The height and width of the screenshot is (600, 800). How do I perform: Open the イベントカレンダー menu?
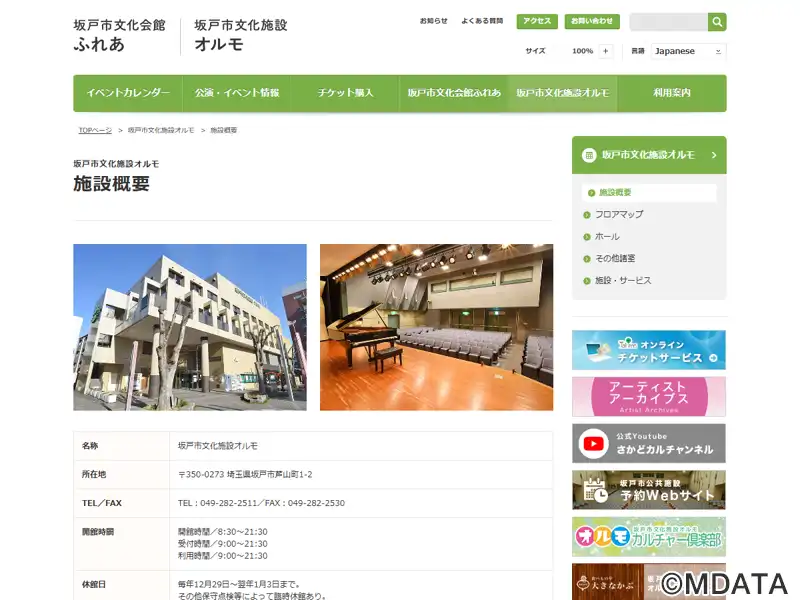(128, 93)
